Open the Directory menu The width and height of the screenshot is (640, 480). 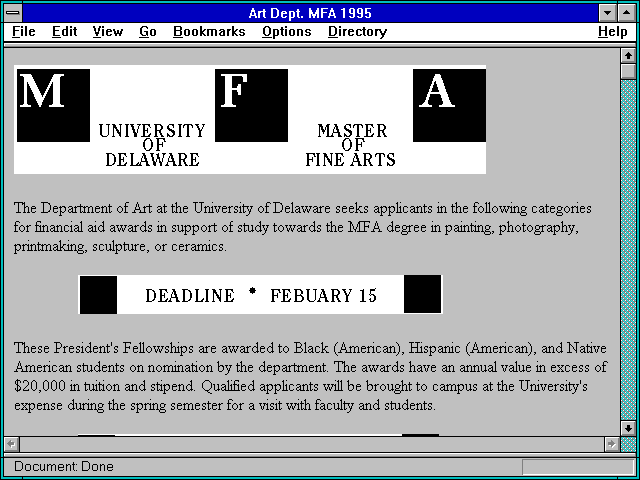[x=358, y=31]
